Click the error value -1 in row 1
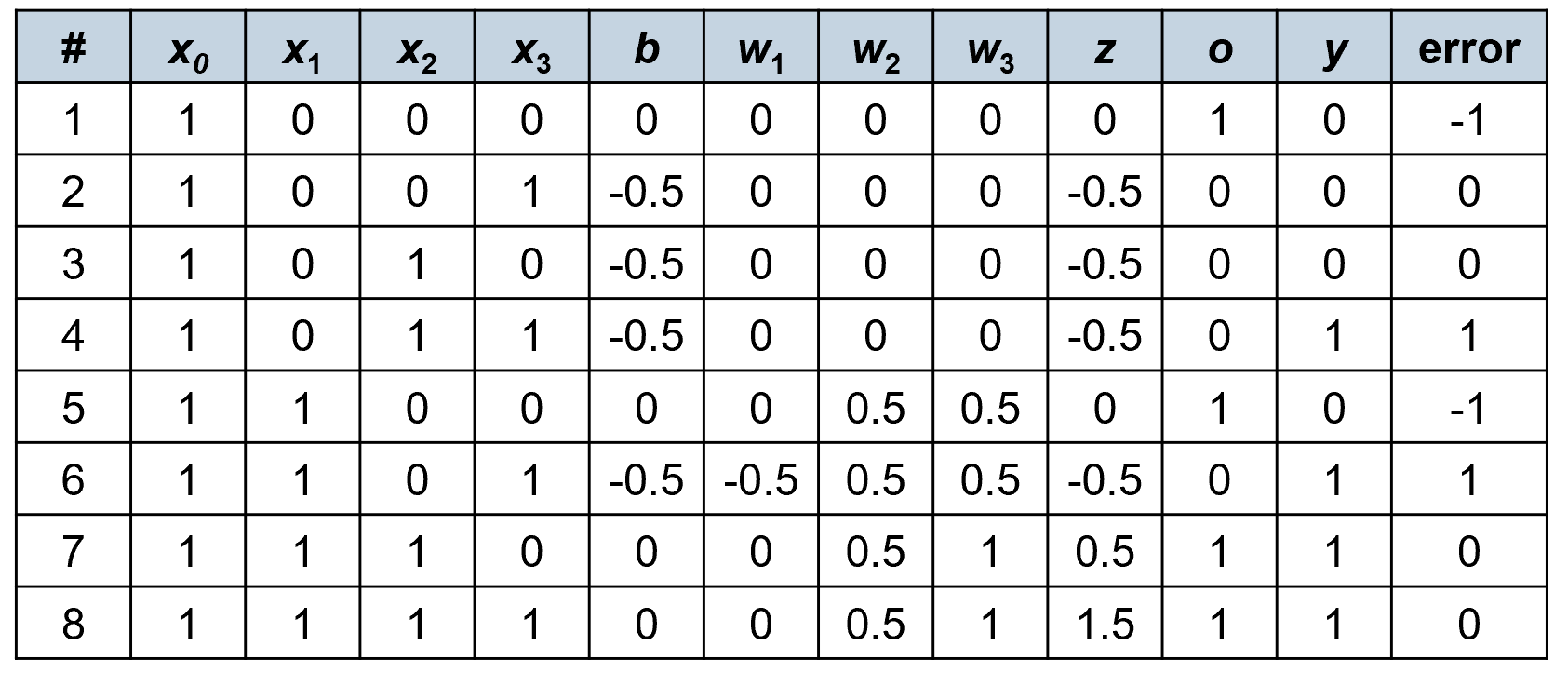Image resolution: width=1568 pixels, height=673 pixels. click(1467, 120)
